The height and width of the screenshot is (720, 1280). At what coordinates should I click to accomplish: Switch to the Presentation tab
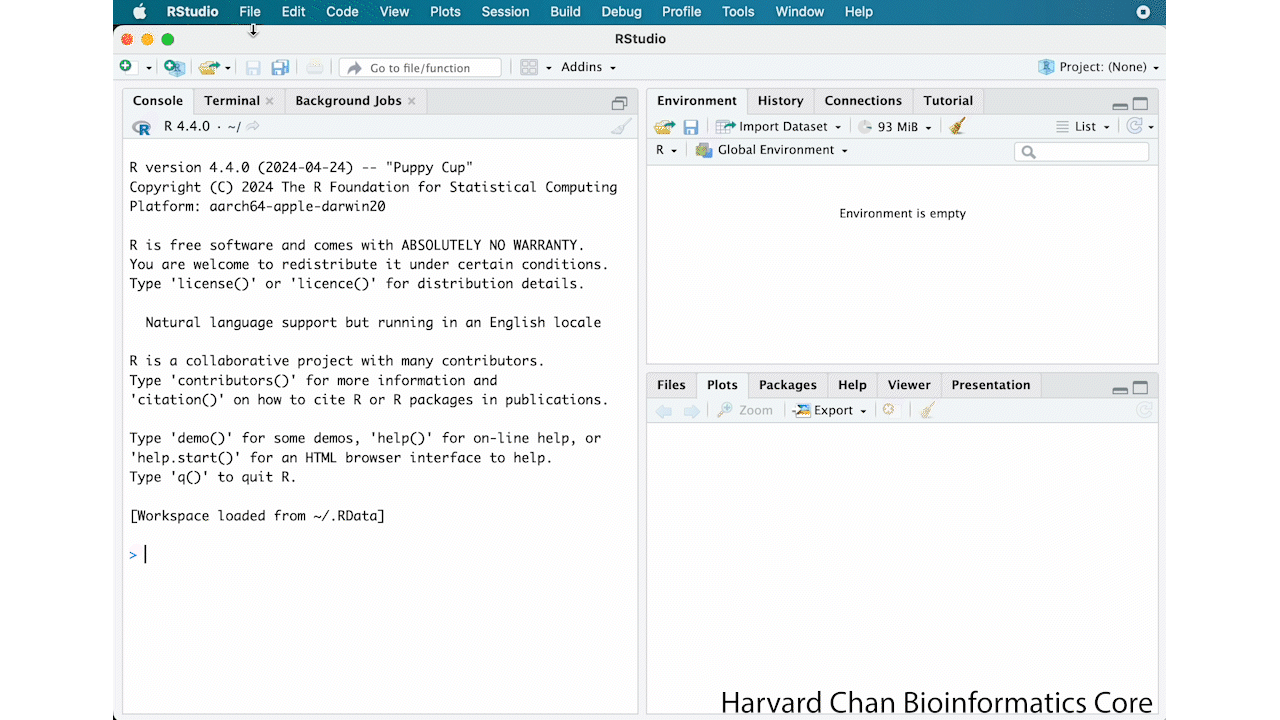(x=991, y=384)
